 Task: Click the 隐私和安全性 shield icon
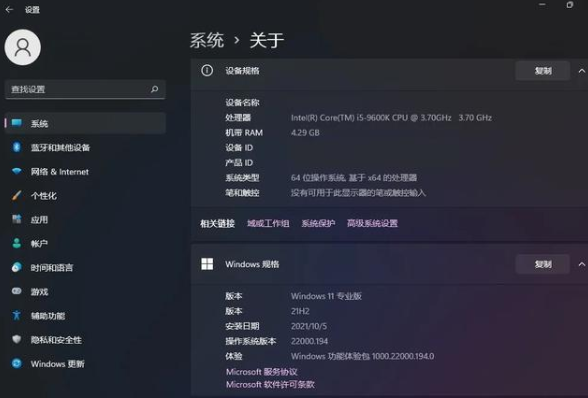click(16, 339)
